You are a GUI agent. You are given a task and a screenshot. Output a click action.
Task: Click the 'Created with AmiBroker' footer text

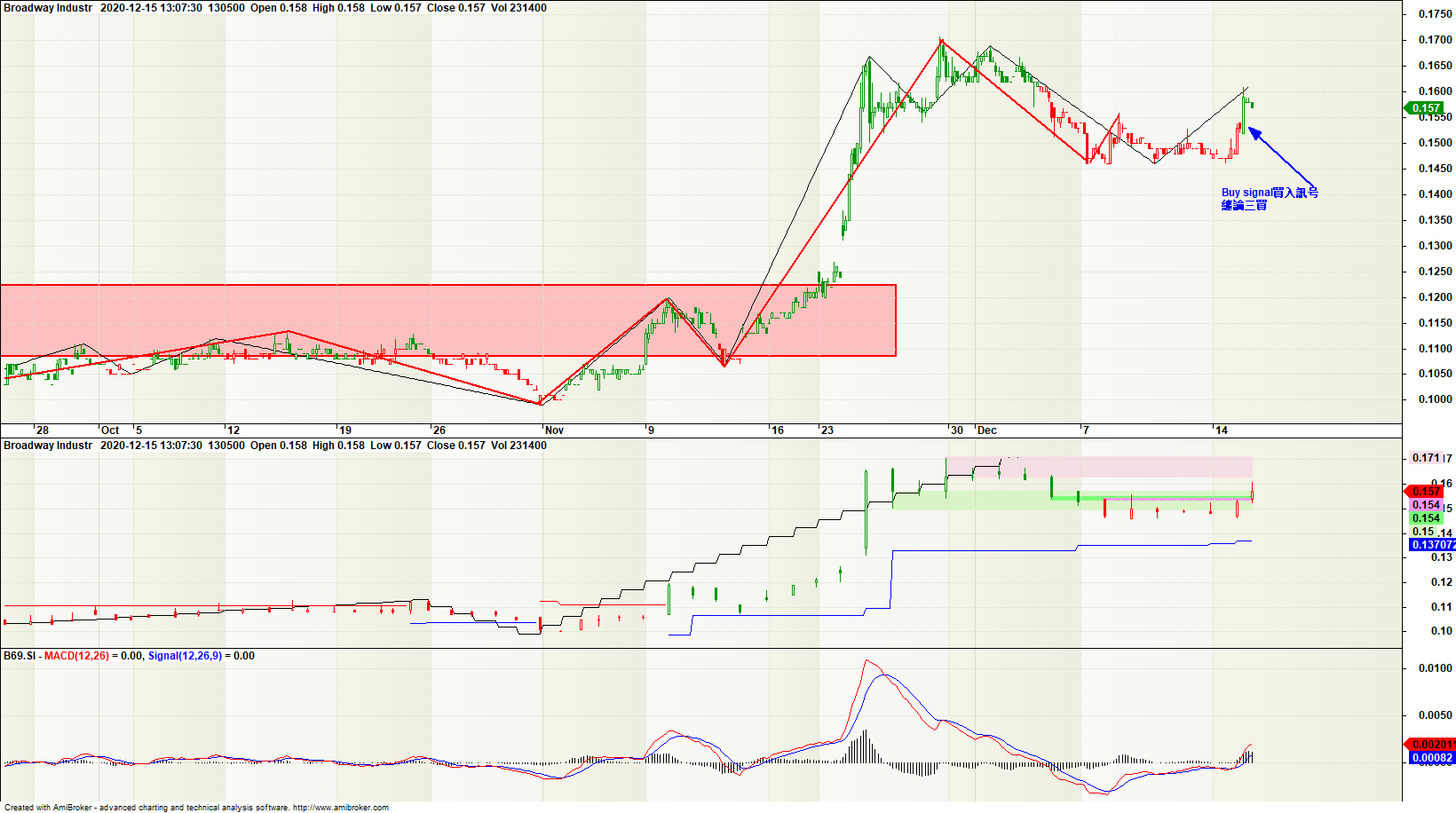[x=51, y=808]
